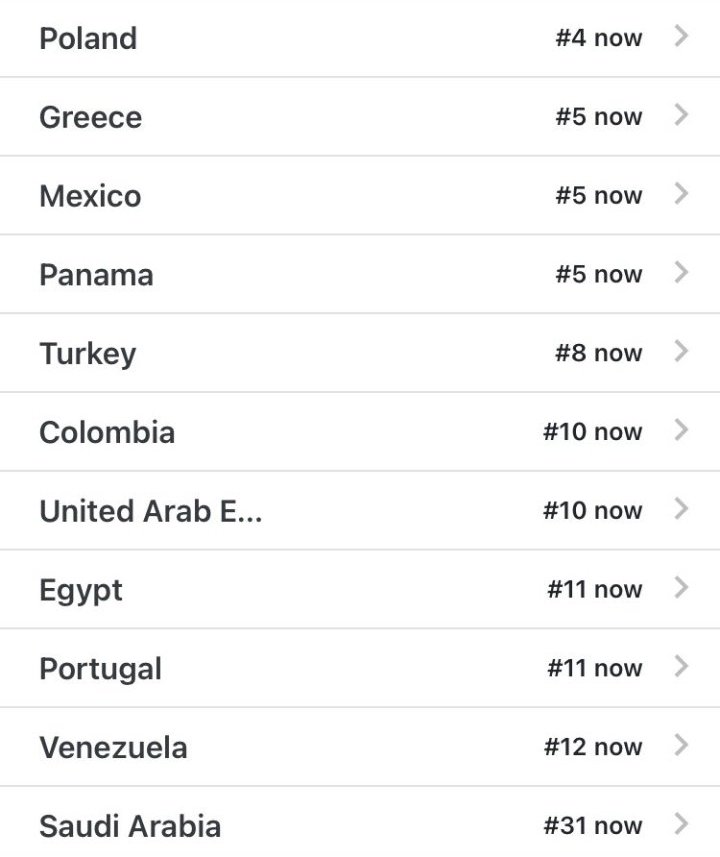Viewport: 720px width, 857px height.
Task: Choose the "United Arab E..." truncated label
Action: click(150, 511)
